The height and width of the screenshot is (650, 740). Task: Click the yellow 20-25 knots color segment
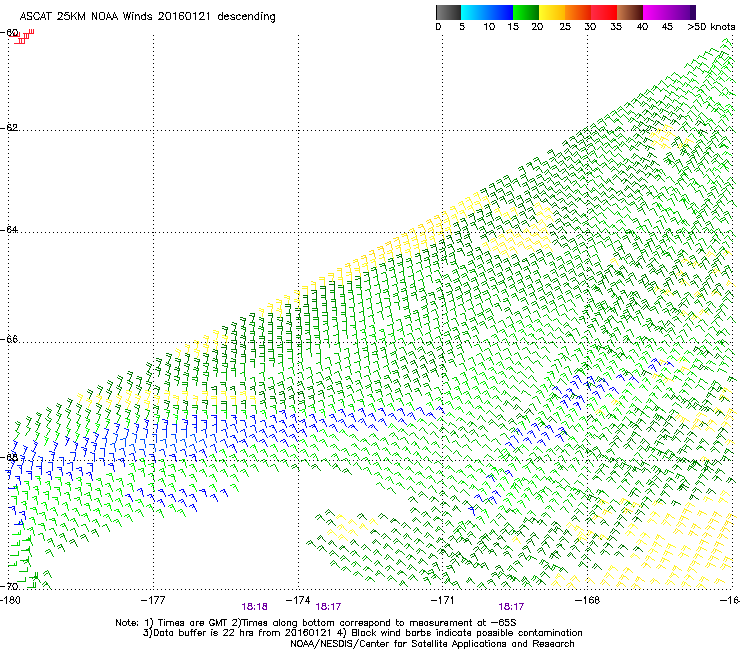552,12
